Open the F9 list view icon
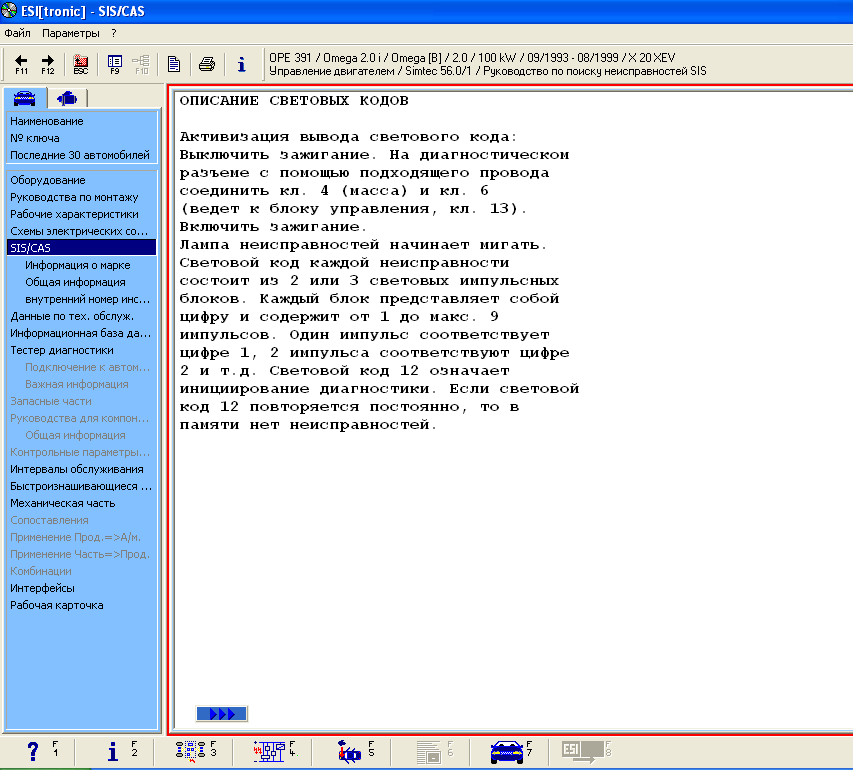 [115, 64]
